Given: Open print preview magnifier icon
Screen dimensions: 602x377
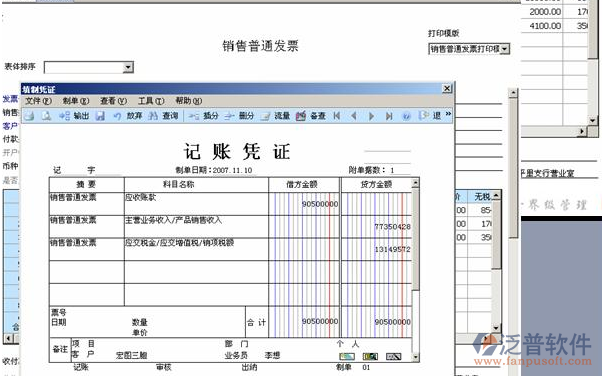Looking at the screenshot, I should point(46,116).
